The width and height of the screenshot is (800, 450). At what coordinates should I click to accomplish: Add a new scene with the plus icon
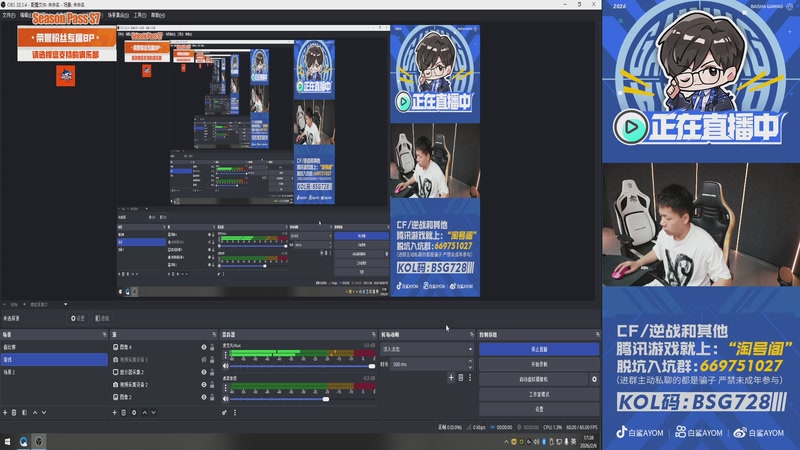(x=5, y=412)
